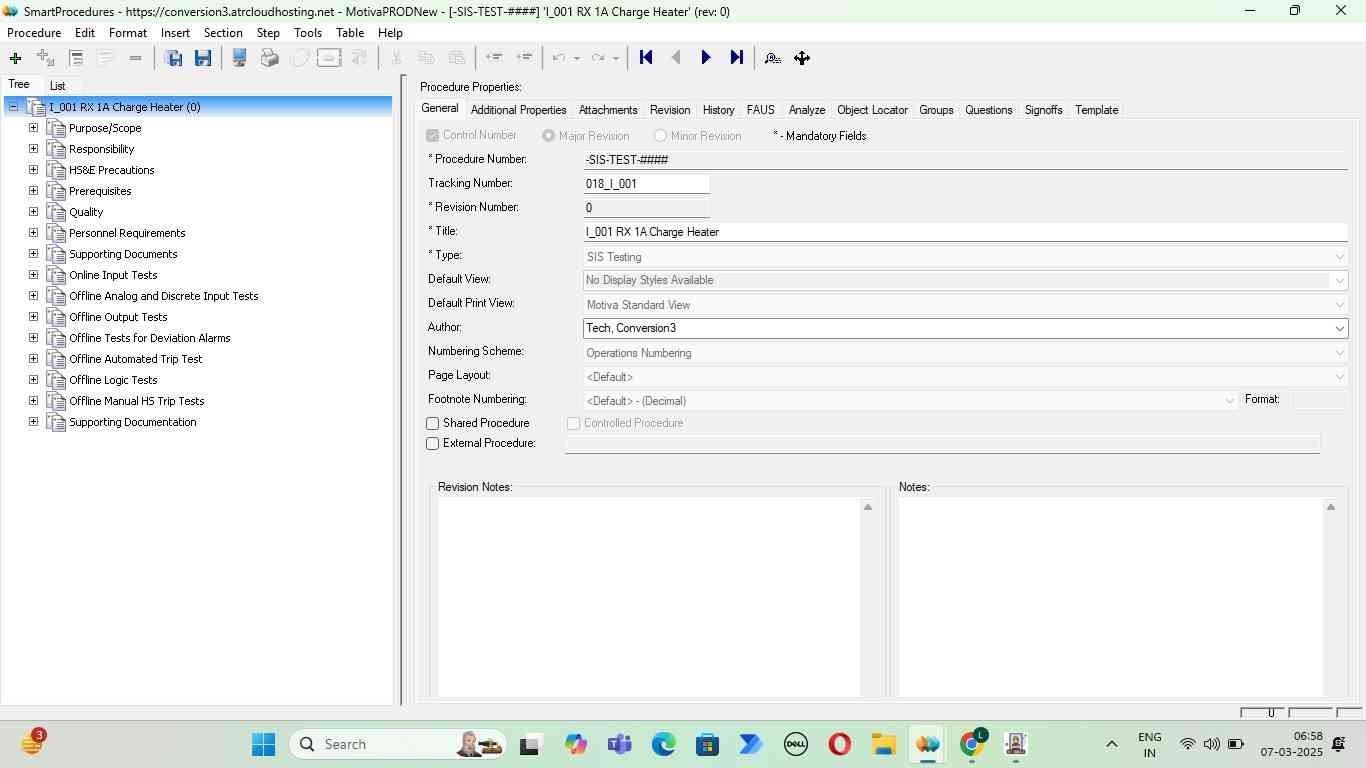Image resolution: width=1366 pixels, height=768 pixels.
Task: Expand the HS&E Precautions tree node
Action: point(33,170)
